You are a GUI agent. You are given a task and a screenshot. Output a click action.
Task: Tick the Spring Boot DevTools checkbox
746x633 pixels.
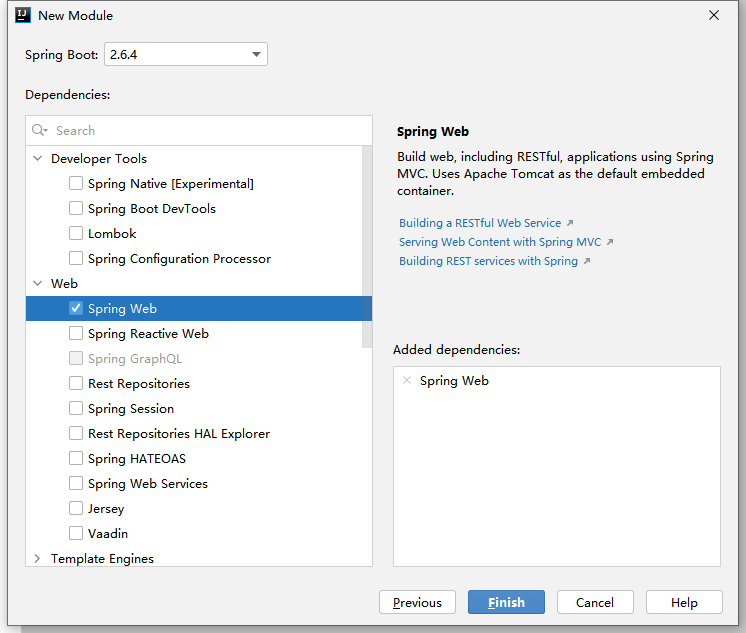coord(76,208)
